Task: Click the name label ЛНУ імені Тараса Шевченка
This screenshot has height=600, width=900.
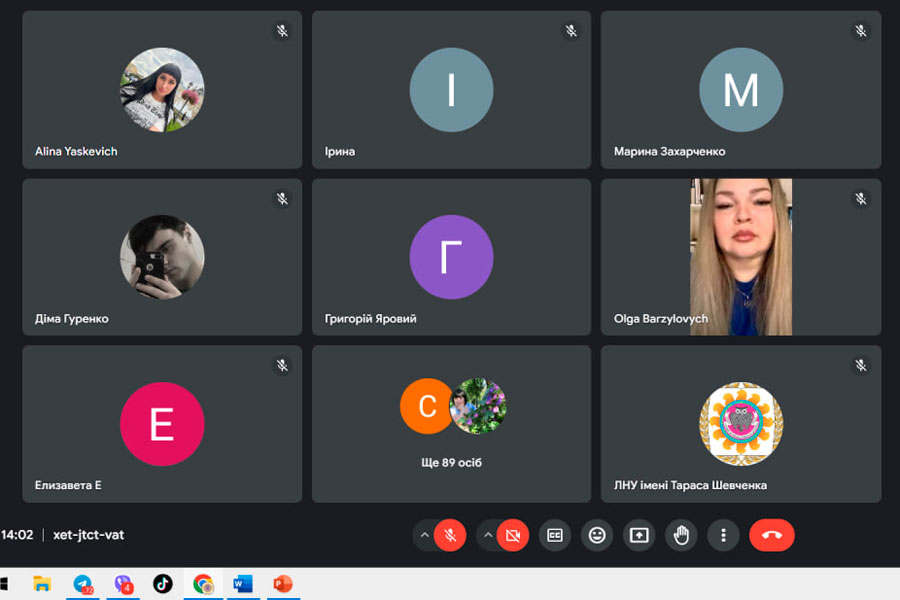Action: 690,485
